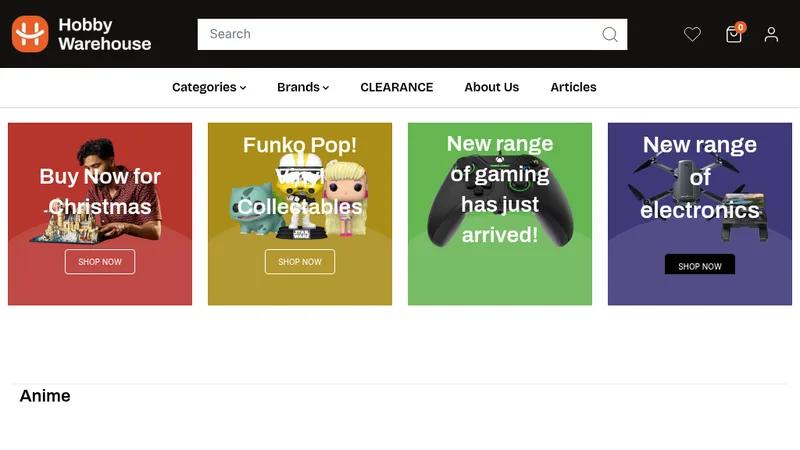Open the user account icon
The image size is (800, 450).
[771, 34]
